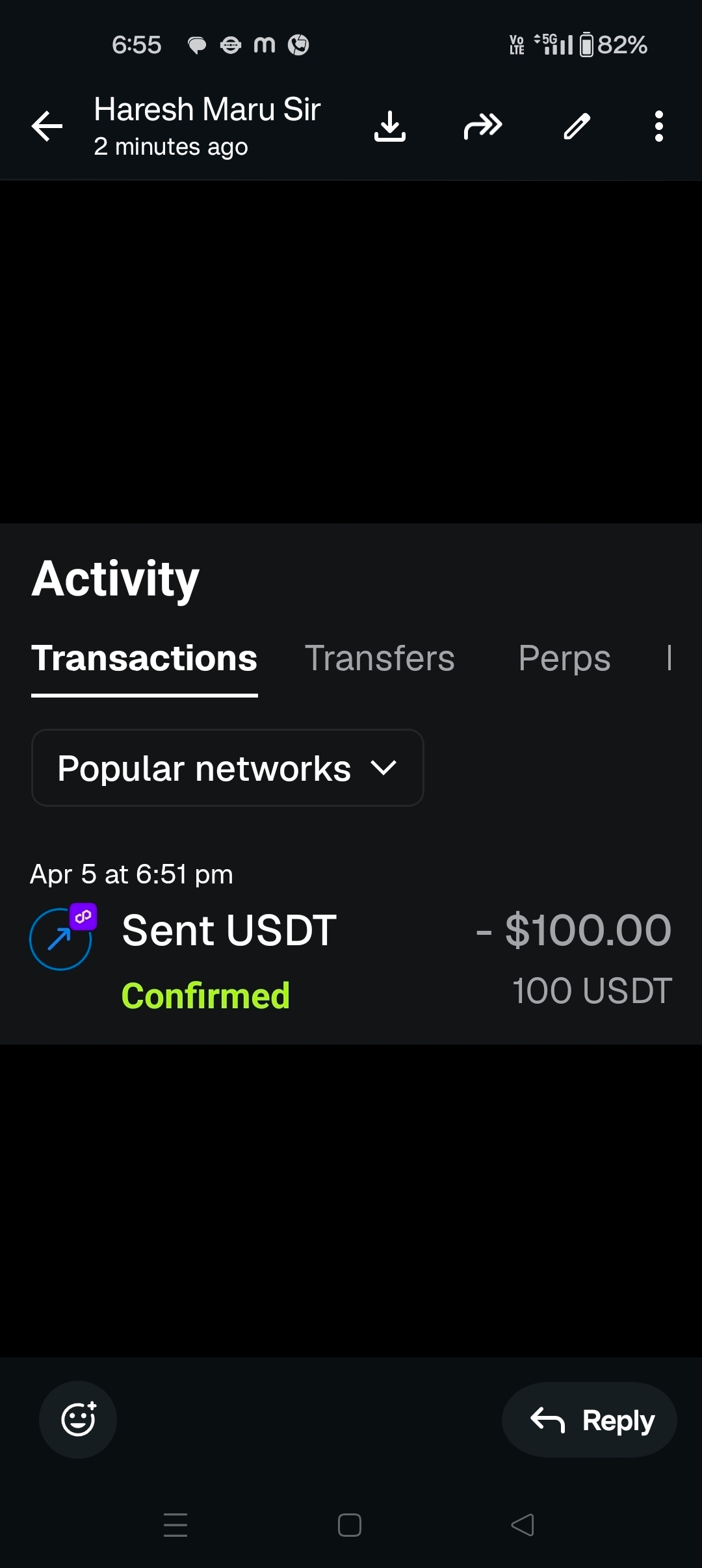Select the Transactions tab
Screen dimensions: 702x1568
(144, 658)
